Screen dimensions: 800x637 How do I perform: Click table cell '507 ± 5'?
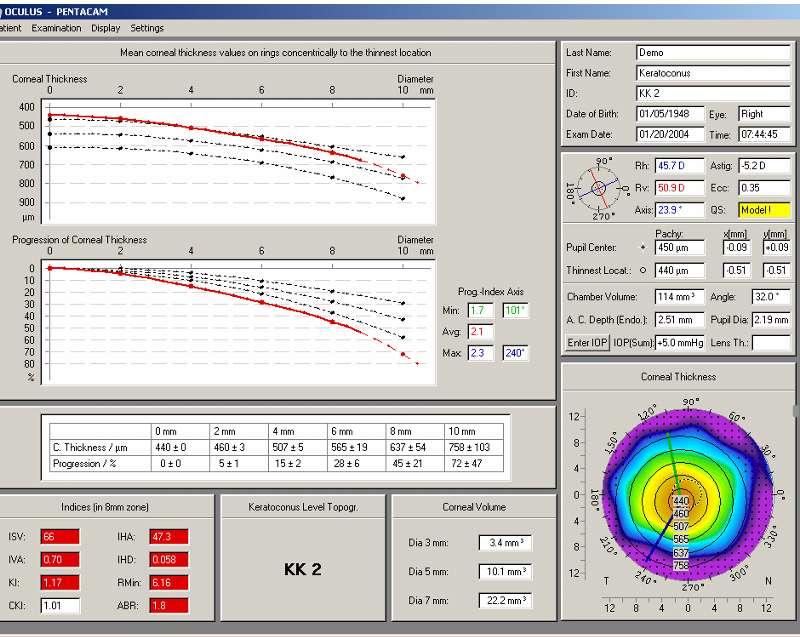point(298,447)
